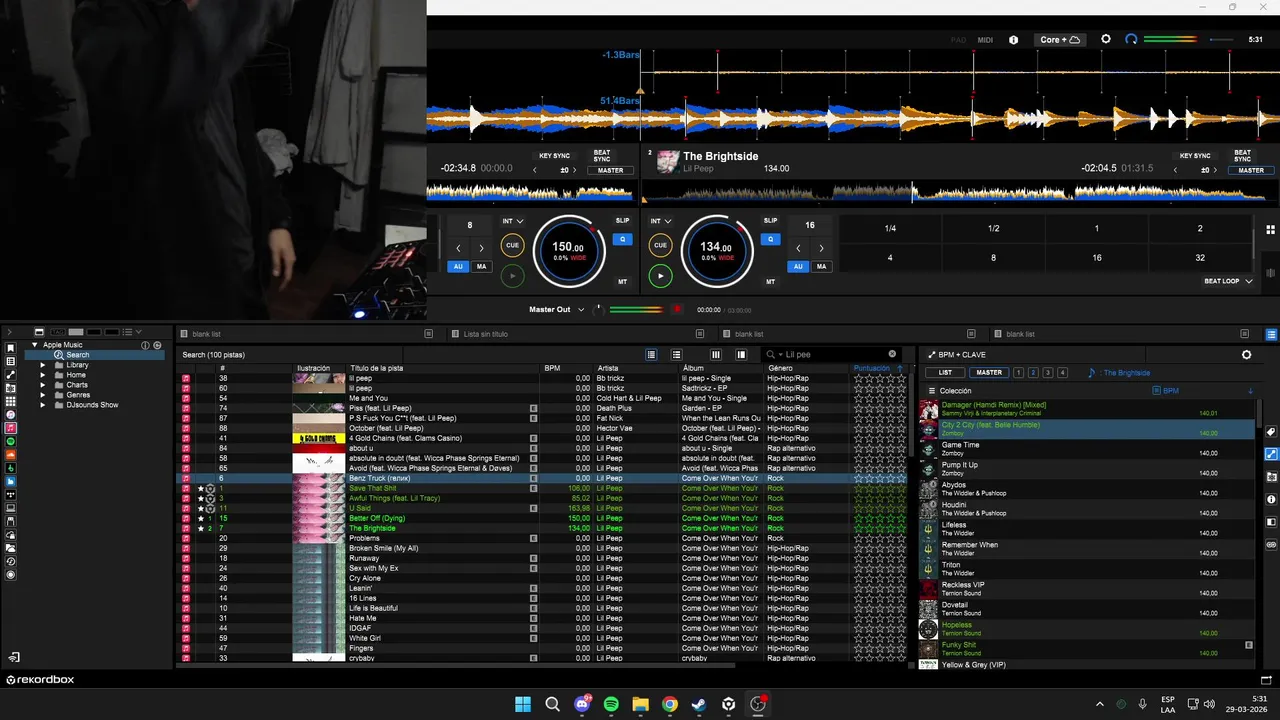Open the Home folder
The height and width of the screenshot is (720, 1280).
76,375
